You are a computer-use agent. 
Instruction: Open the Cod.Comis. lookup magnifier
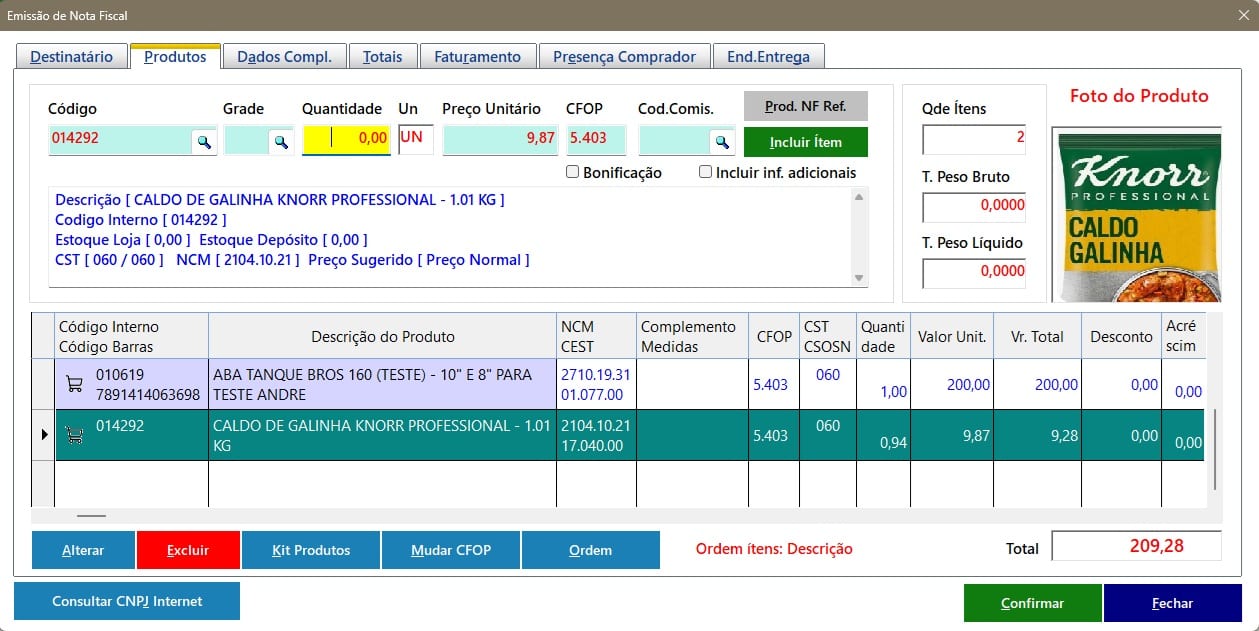pyautogui.click(x=720, y=142)
